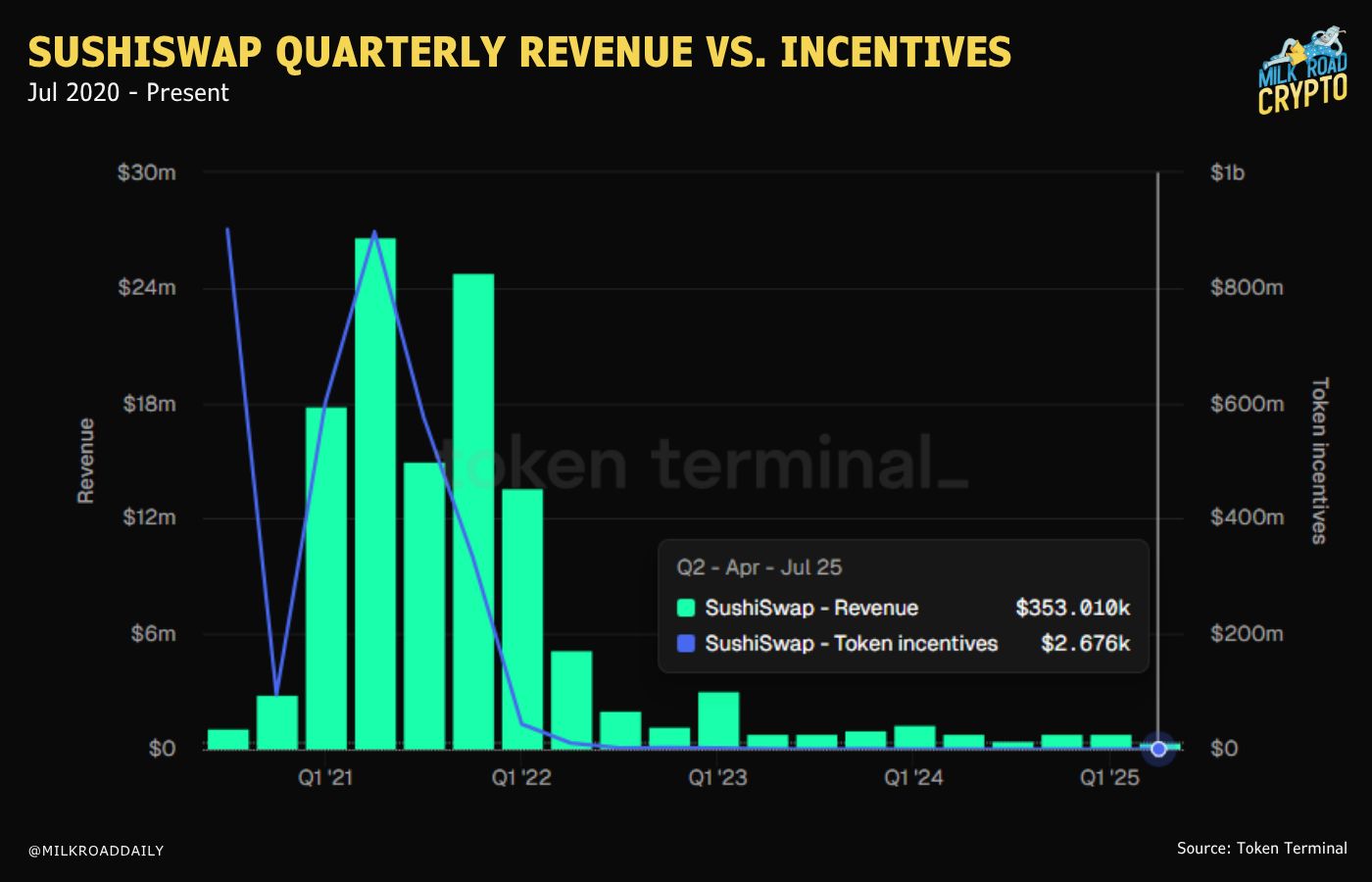The image size is (1372, 882).
Task: Click the '$600m' token incentives axis label
Action: coord(1247,404)
